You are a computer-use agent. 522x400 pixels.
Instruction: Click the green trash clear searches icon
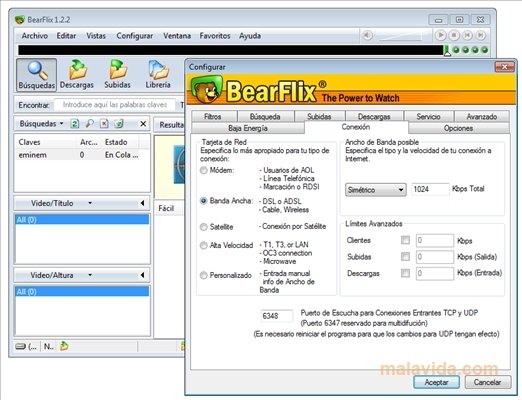pyautogui.click(x=118, y=124)
